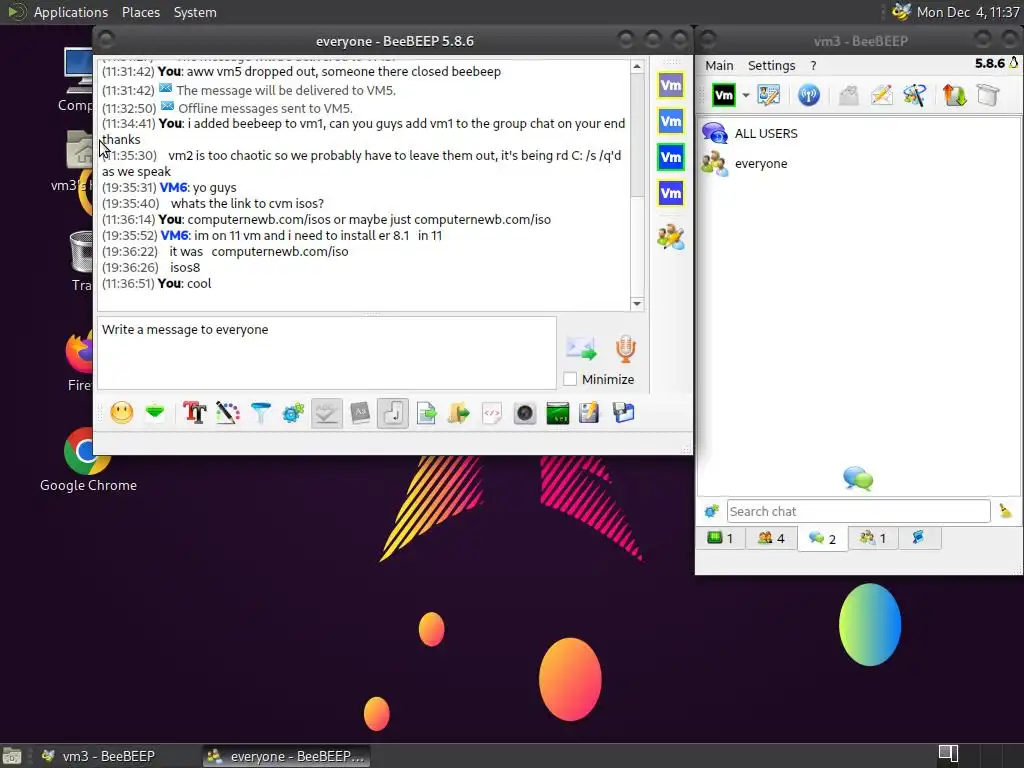Click the blue network broadcast icon
This screenshot has height=768, width=1024.
(x=808, y=95)
